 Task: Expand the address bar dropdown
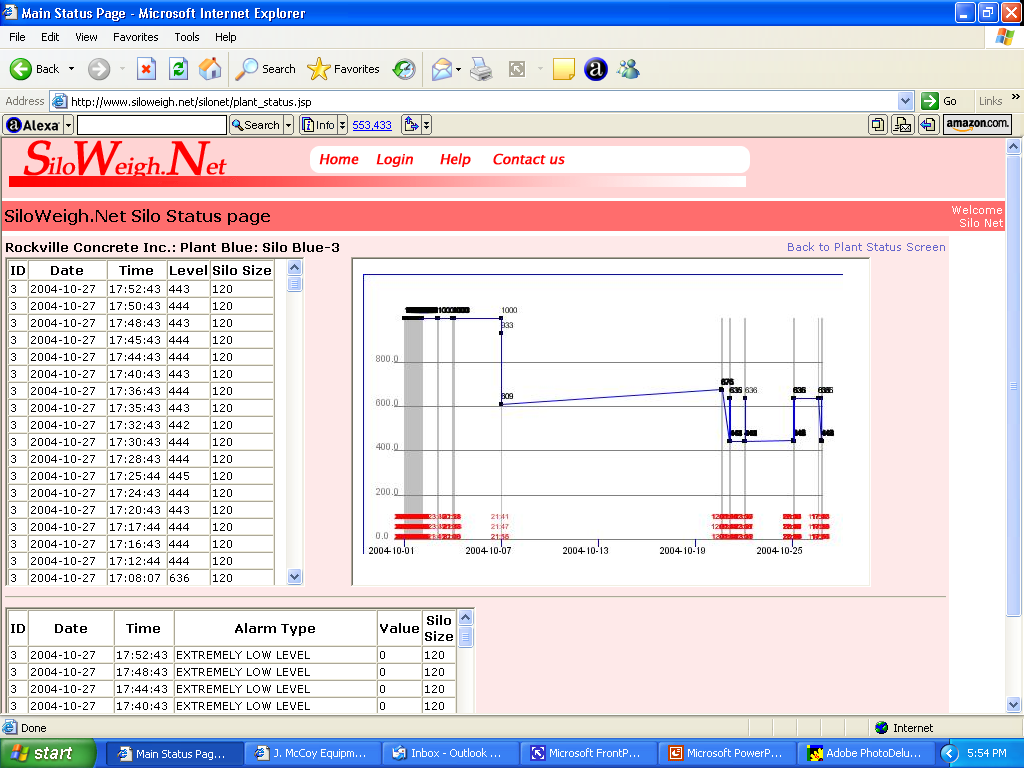click(x=905, y=101)
